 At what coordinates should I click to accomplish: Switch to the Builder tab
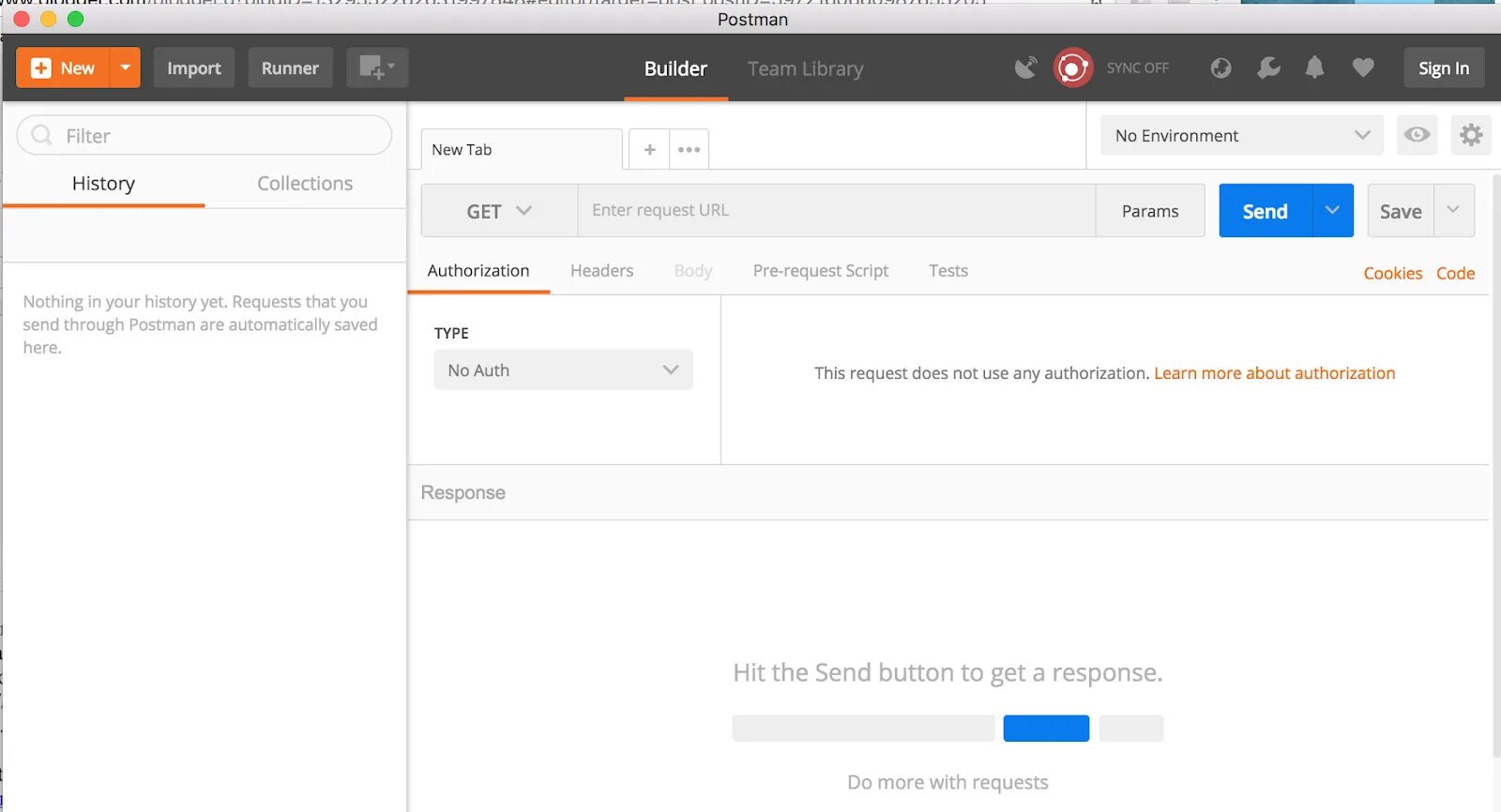pos(675,68)
